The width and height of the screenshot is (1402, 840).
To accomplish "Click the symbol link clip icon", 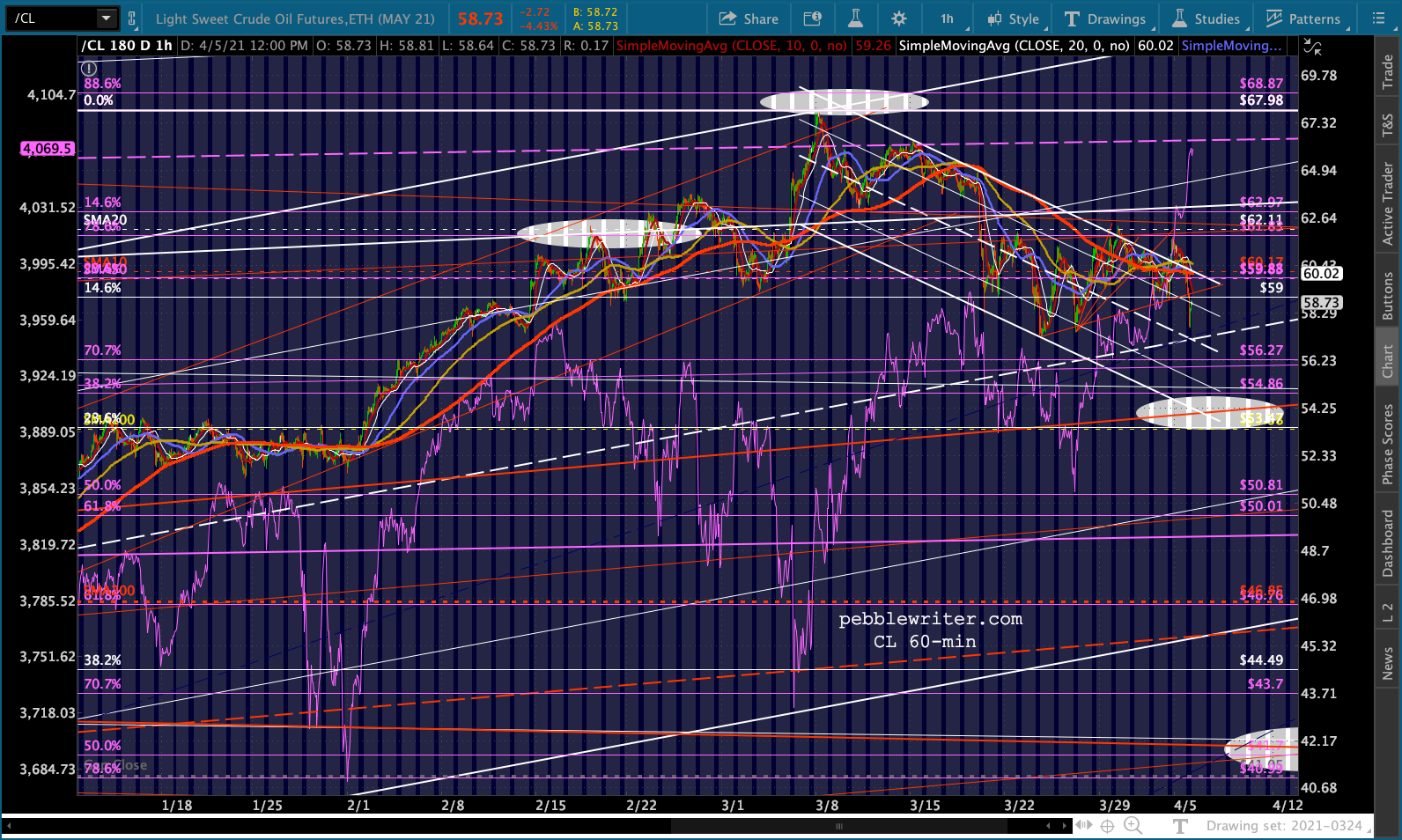I will pyautogui.click(x=132, y=18).
